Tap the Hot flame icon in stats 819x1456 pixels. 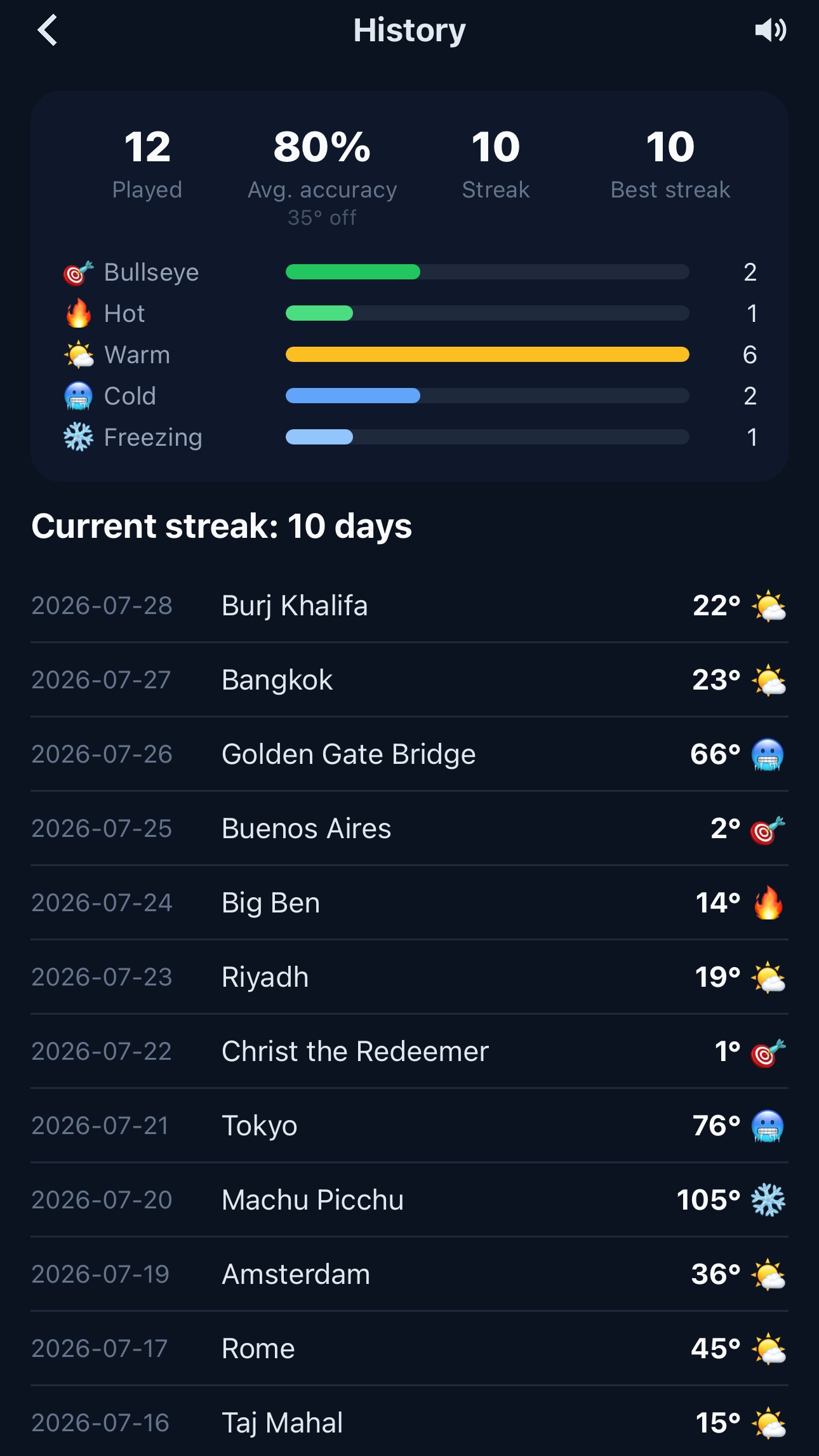coord(78,314)
